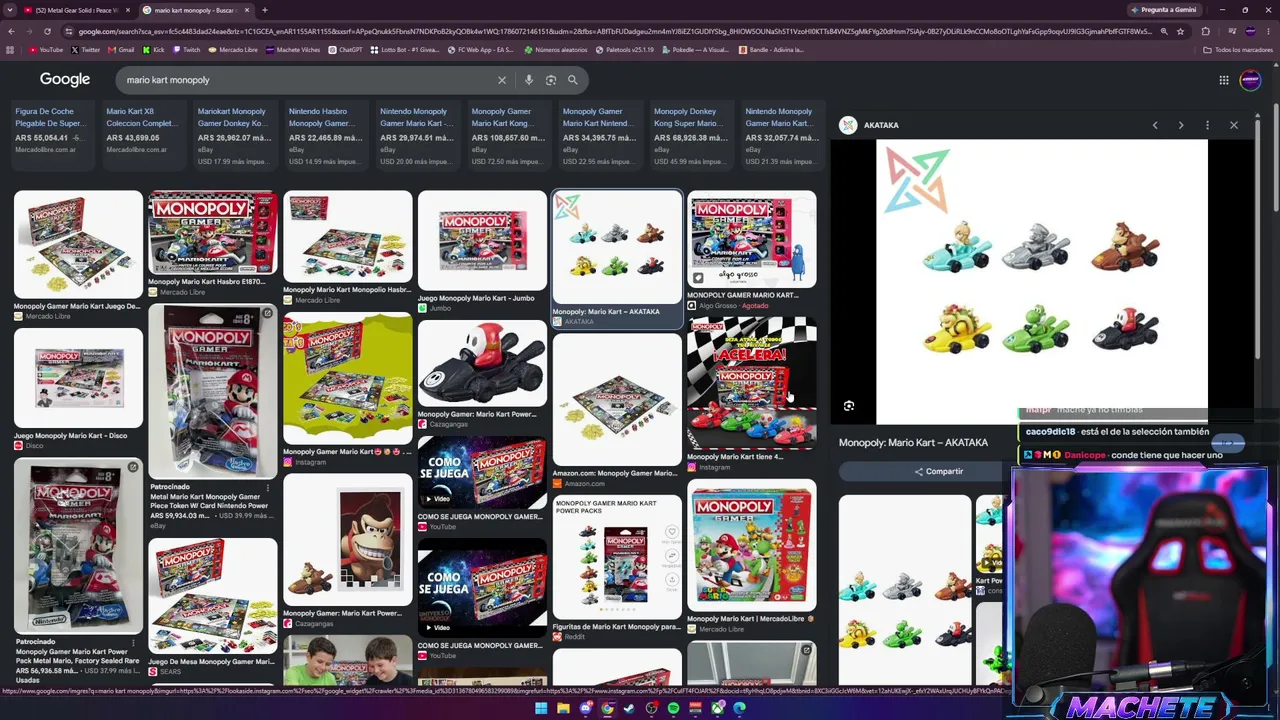Open the Google apps grid
The image size is (1280, 720).
(x=1223, y=80)
